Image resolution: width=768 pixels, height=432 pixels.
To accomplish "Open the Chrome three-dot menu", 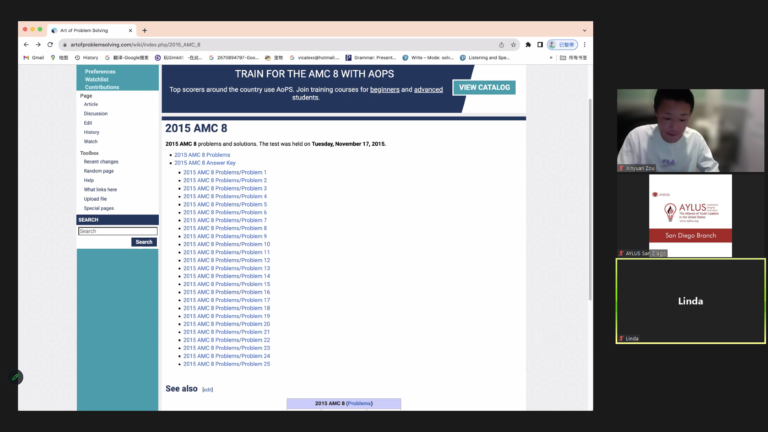I will (x=584, y=45).
